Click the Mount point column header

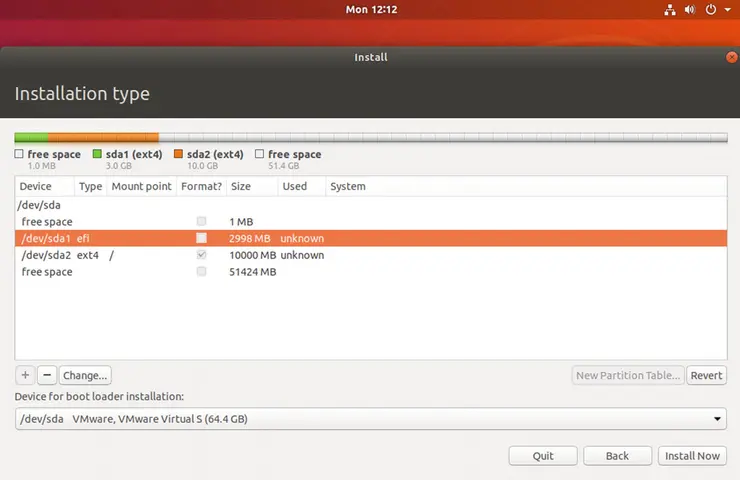141,186
